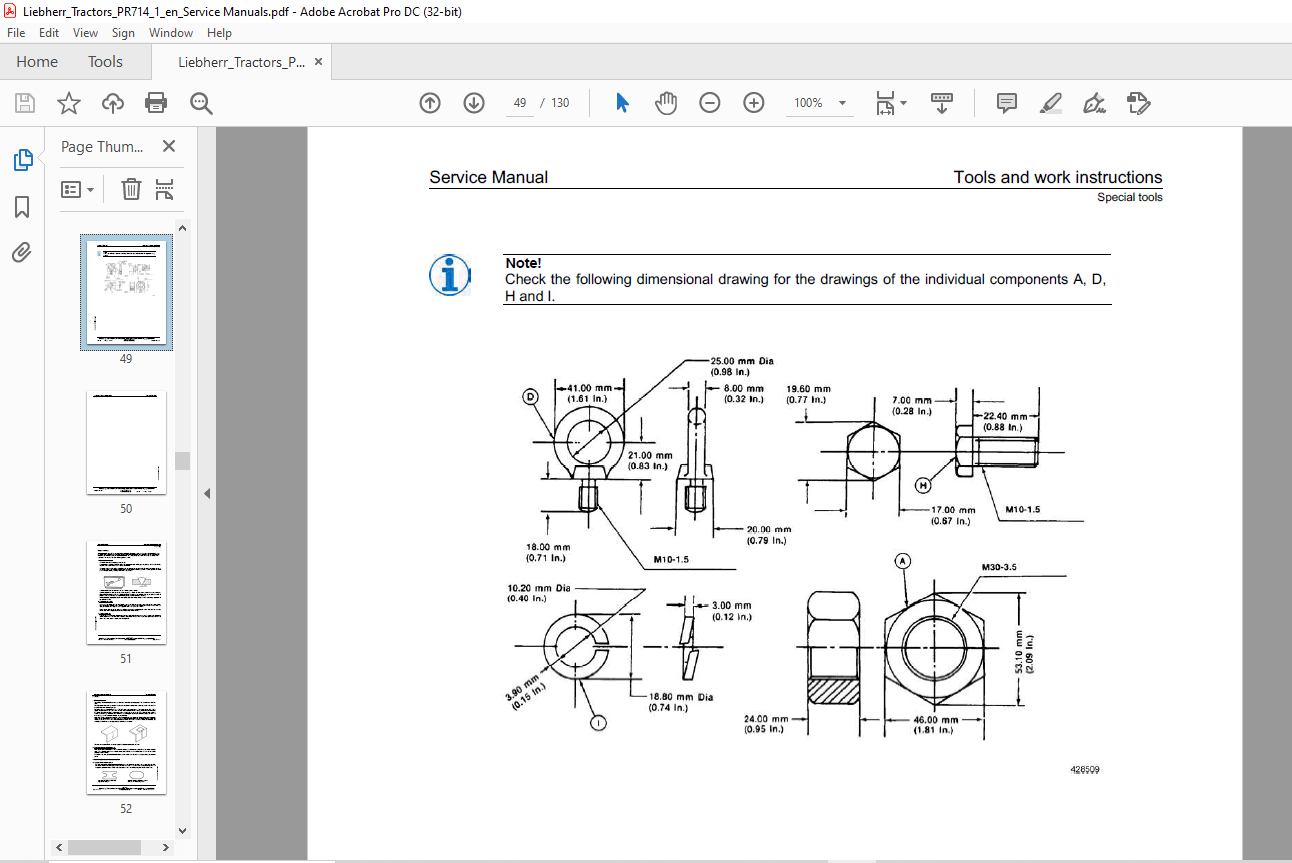Open the Edit menu
Screen dimensions: 1292x863
pyautogui.click(x=49, y=33)
